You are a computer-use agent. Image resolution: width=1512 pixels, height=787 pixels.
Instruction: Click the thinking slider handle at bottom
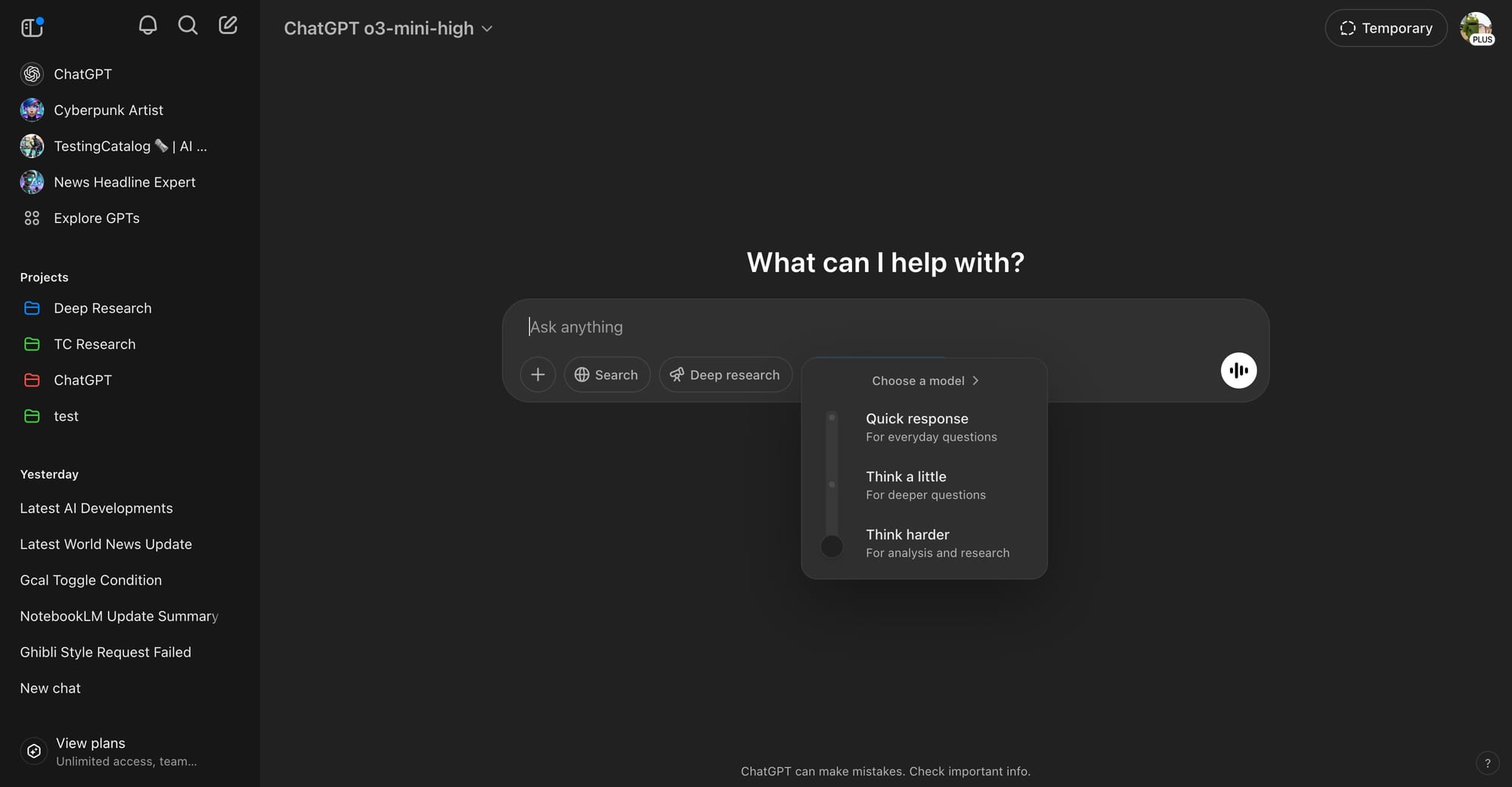pos(832,546)
